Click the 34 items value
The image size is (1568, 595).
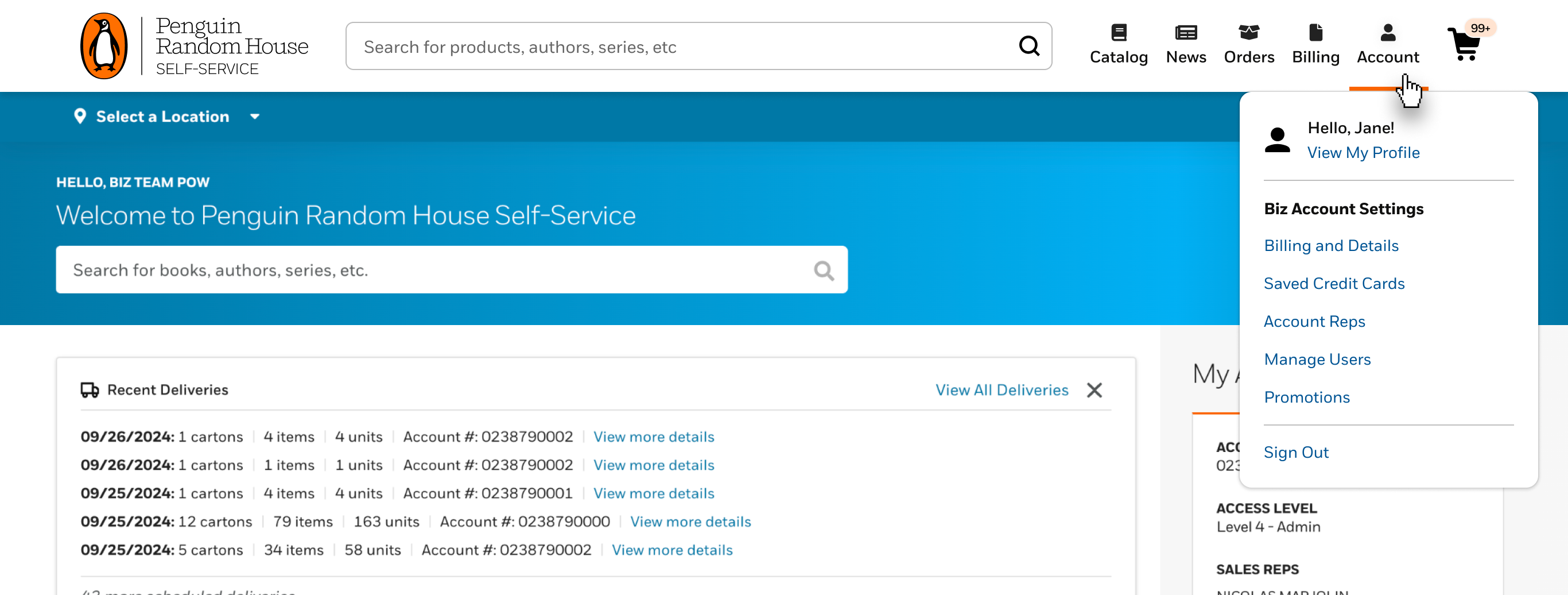pos(293,550)
